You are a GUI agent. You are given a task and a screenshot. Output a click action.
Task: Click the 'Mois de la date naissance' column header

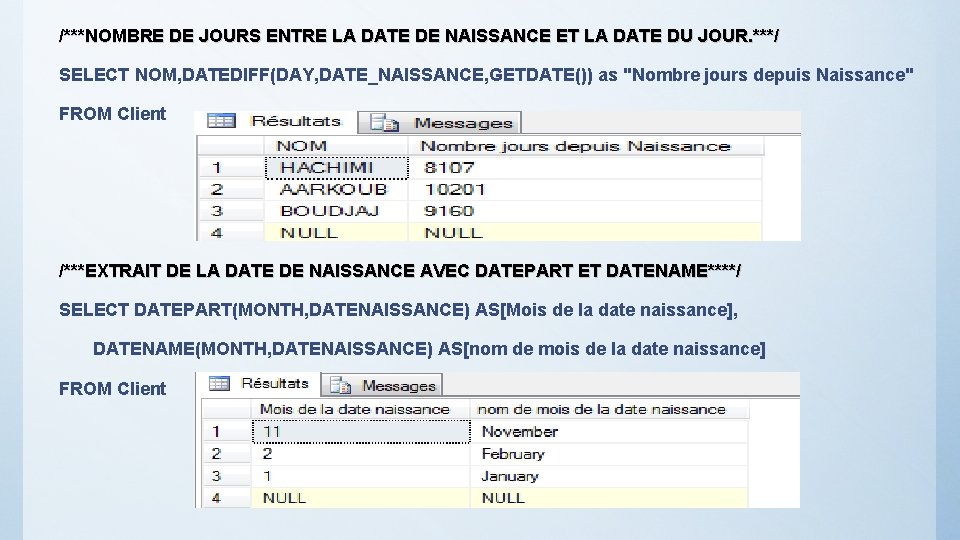pos(361,409)
